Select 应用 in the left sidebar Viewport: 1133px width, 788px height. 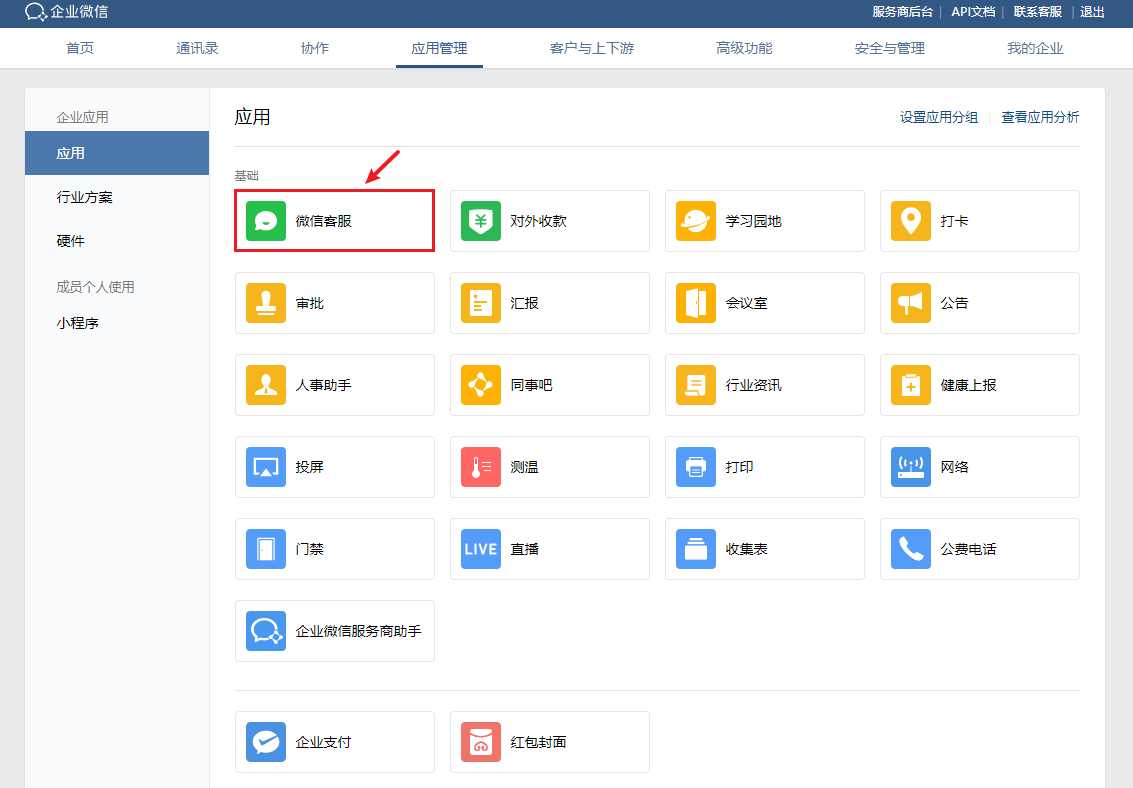point(117,153)
